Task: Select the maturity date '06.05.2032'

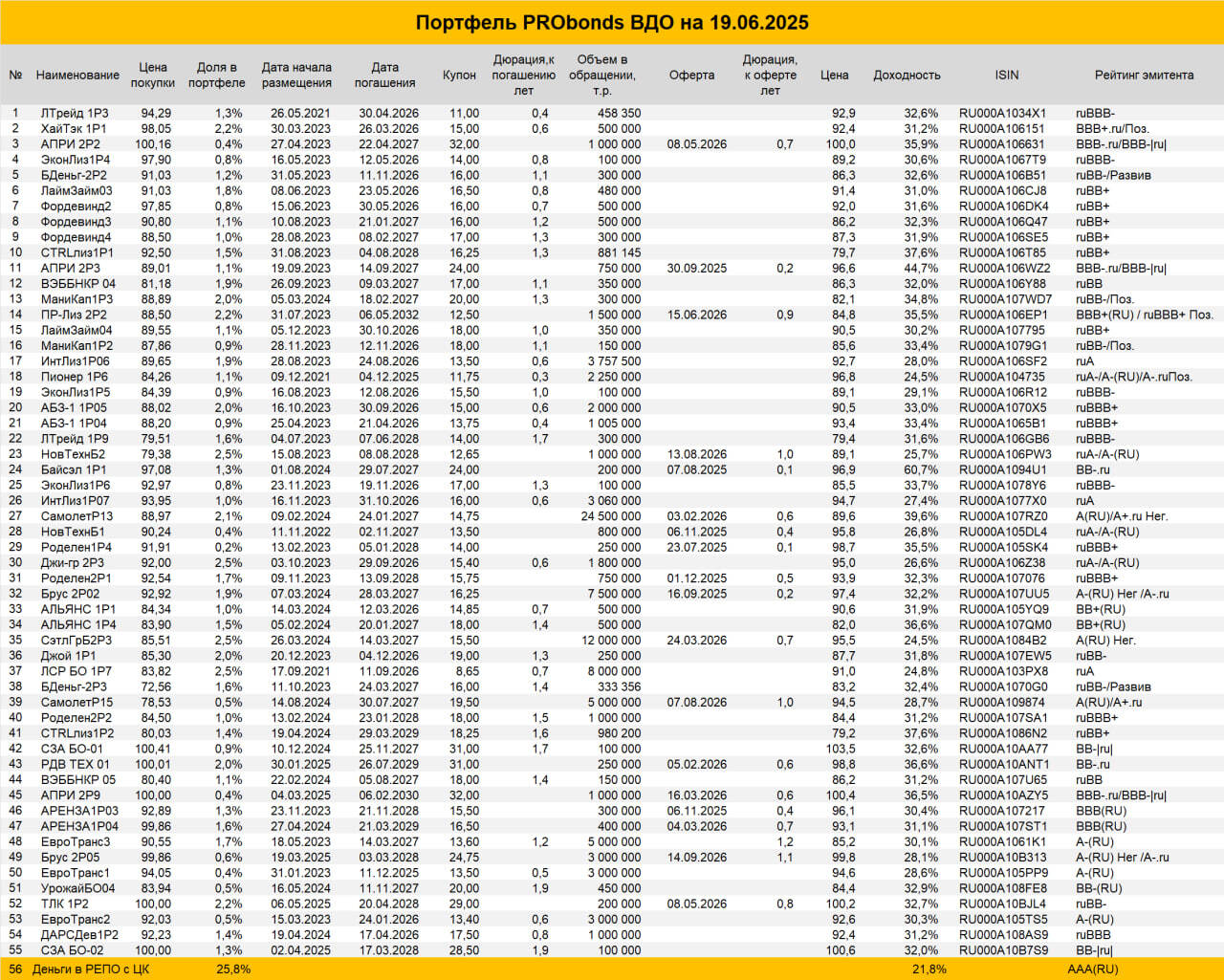Action: coord(388,315)
